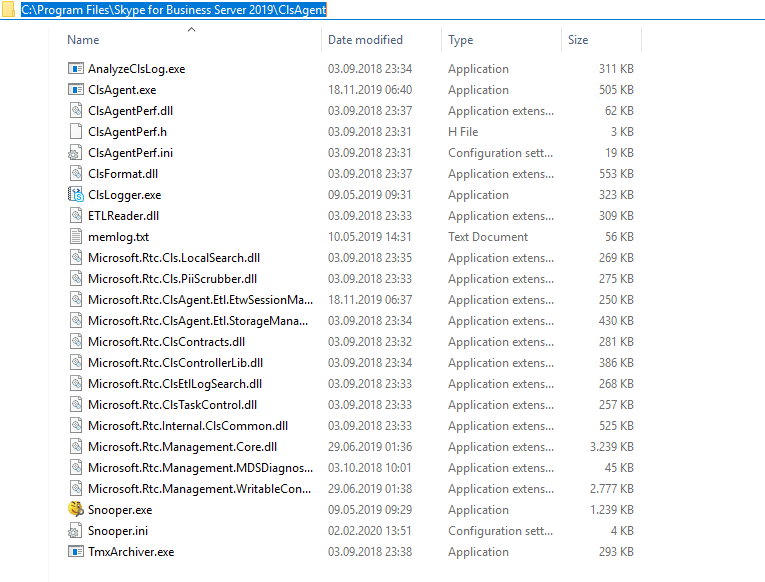Select the Microsoft.Rtc.ClsTaskControl.dll icon
Screen dimensions: 765x582
point(76,404)
